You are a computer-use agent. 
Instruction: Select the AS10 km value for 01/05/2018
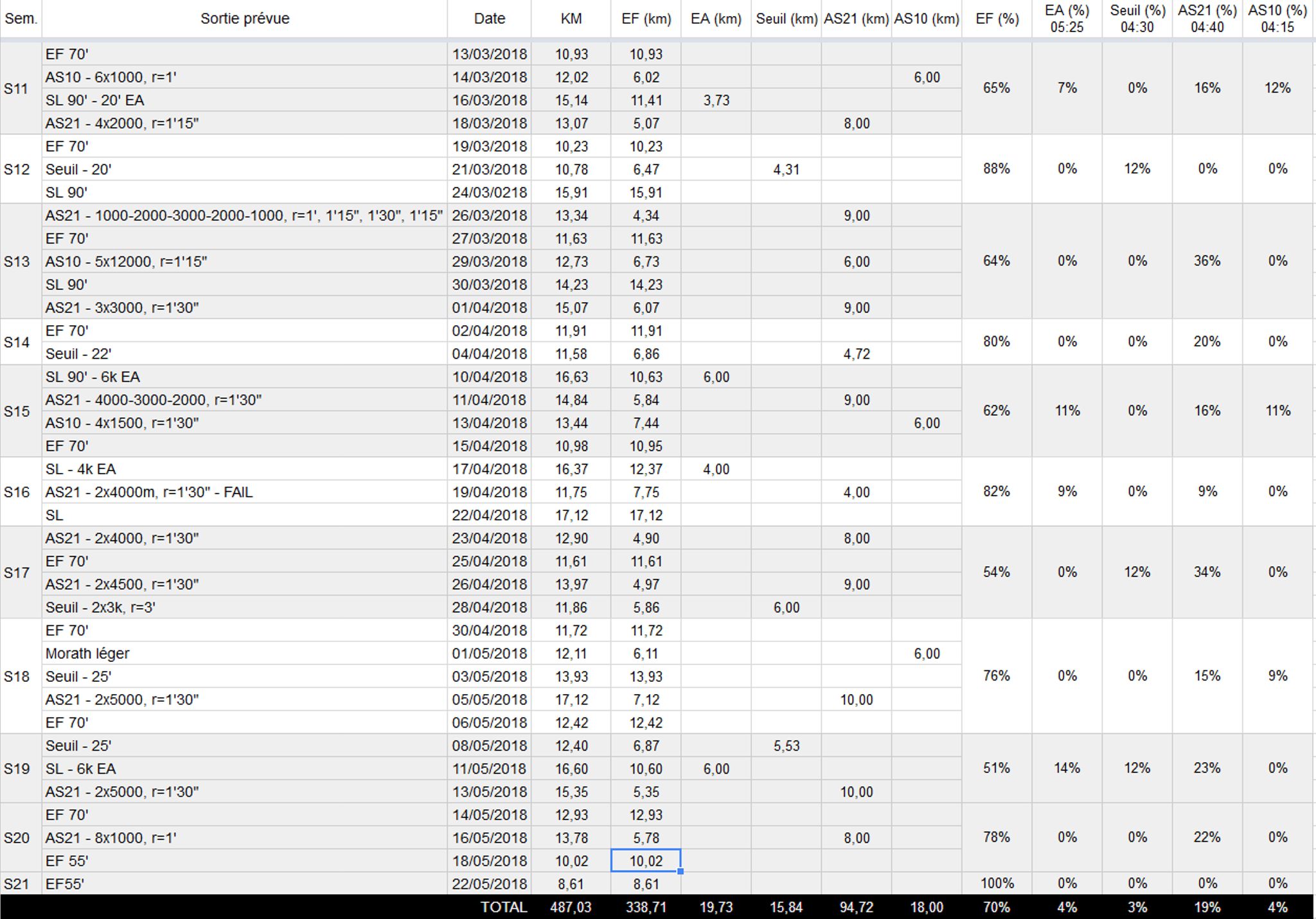click(x=927, y=654)
